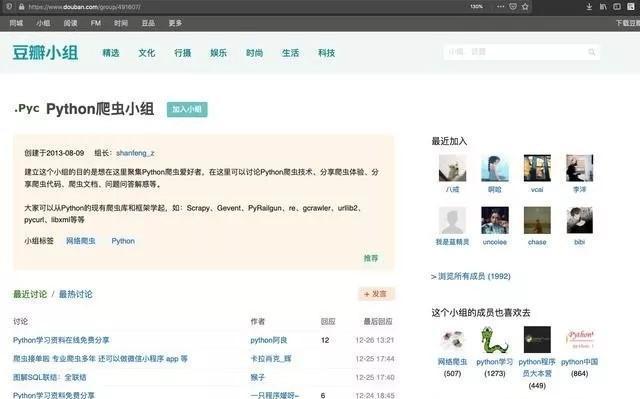Click member 我是蓝精灵 default avatar
Image resolution: width=640 pixels, height=399 pixels.
pos(452,220)
